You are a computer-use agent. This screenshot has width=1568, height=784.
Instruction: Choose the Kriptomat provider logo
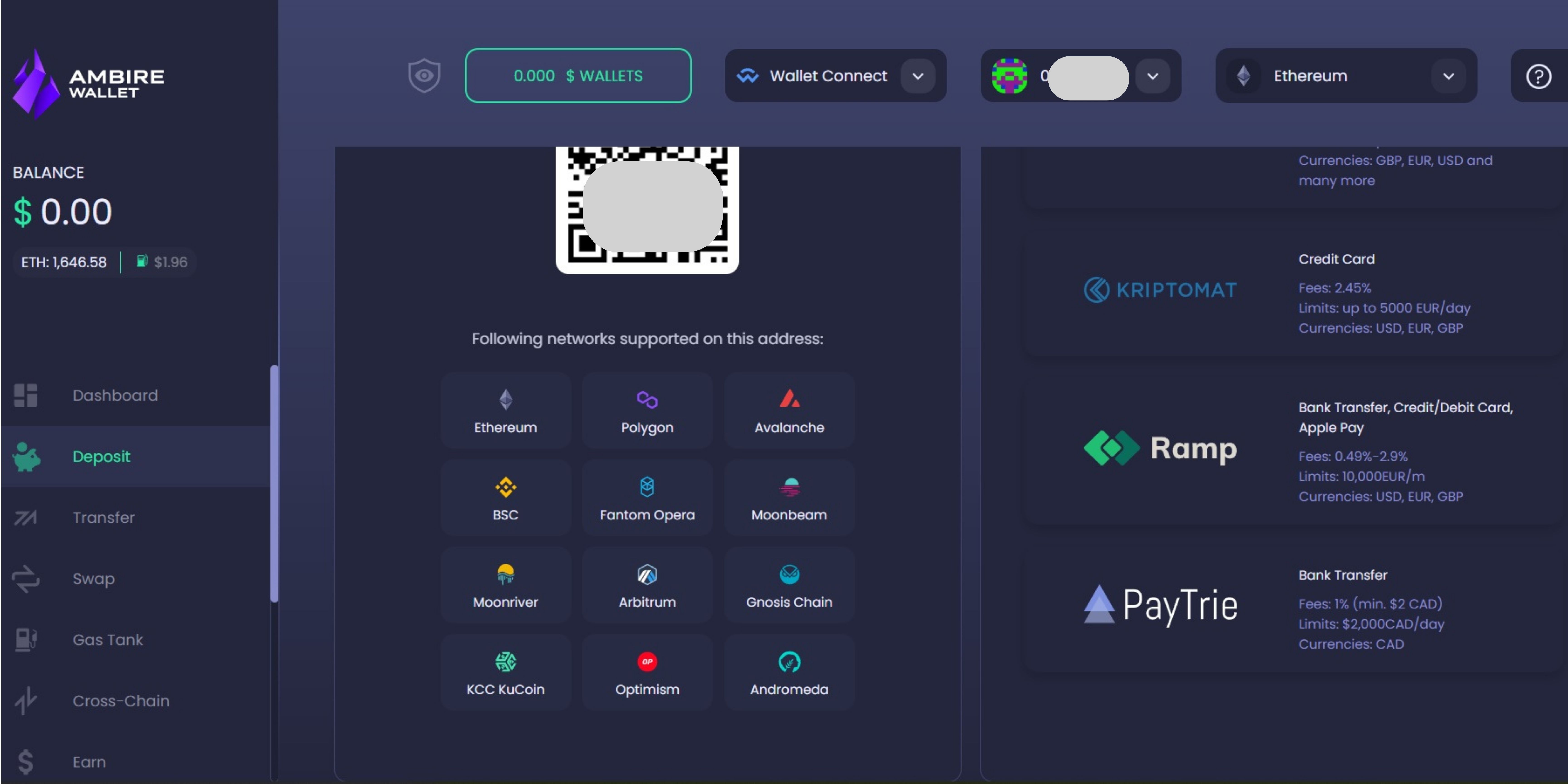[1160, 290]
